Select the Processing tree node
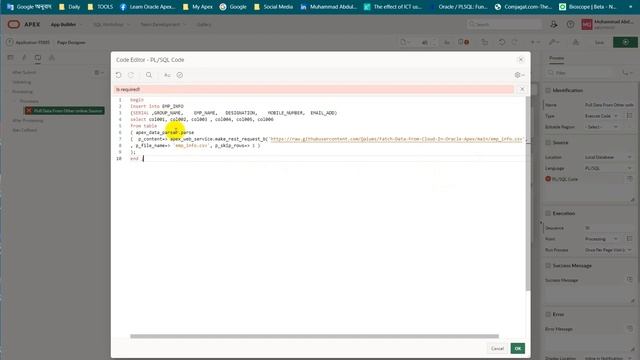The image size is (640, 360). pos(22,92)
